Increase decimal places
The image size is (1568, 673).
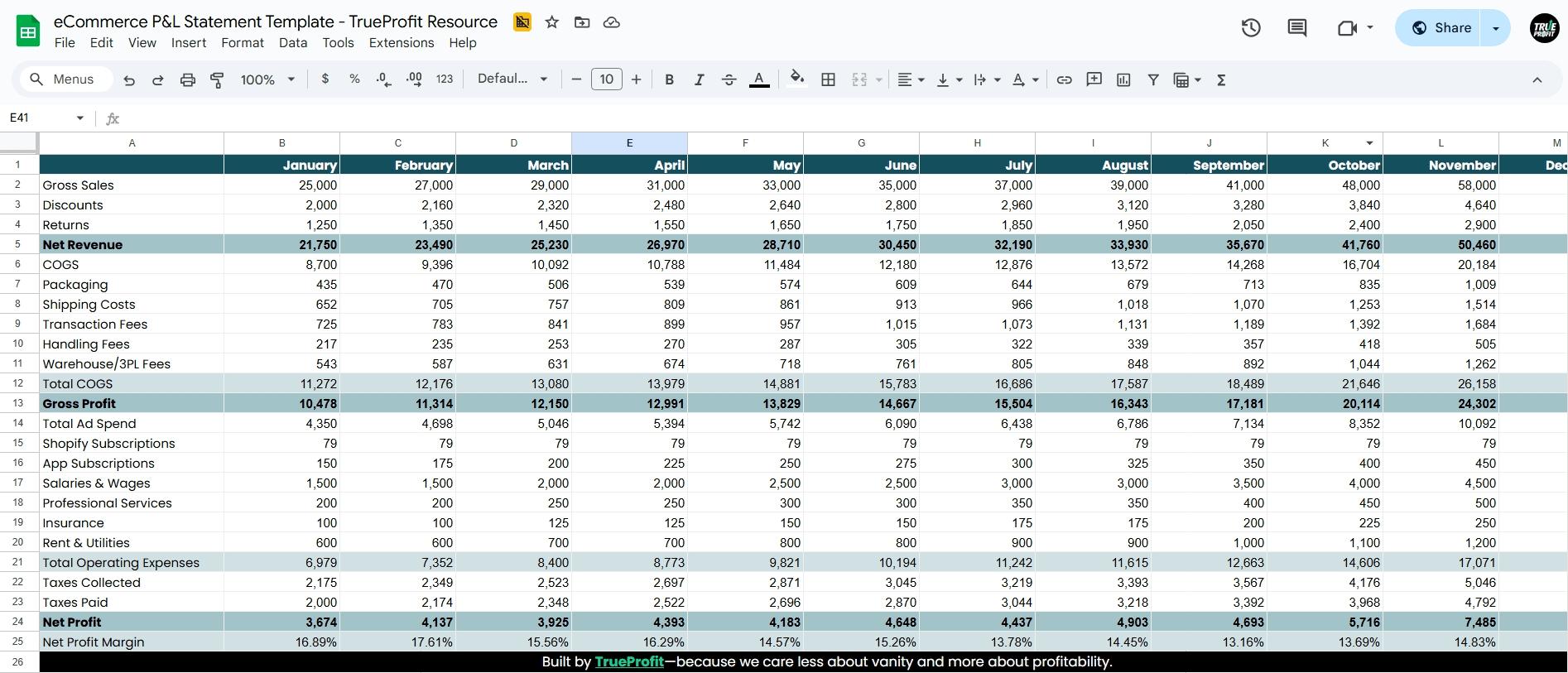[x=414, y=79]
